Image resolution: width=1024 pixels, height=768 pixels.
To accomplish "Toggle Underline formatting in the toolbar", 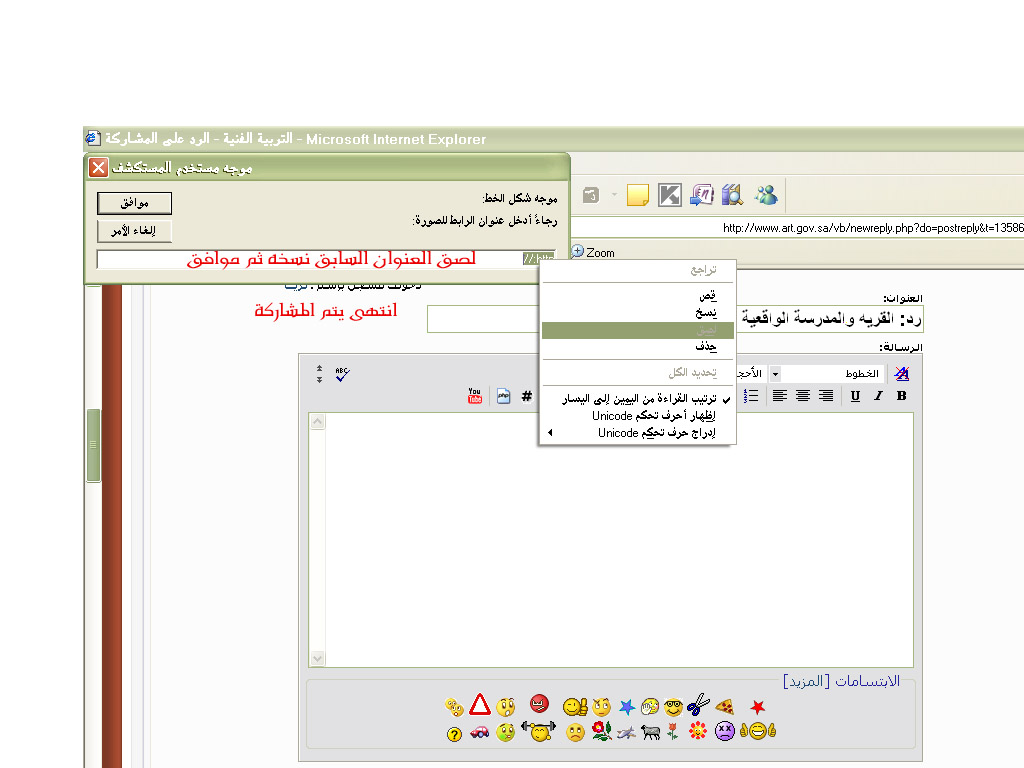I will (x=855, y=396).
